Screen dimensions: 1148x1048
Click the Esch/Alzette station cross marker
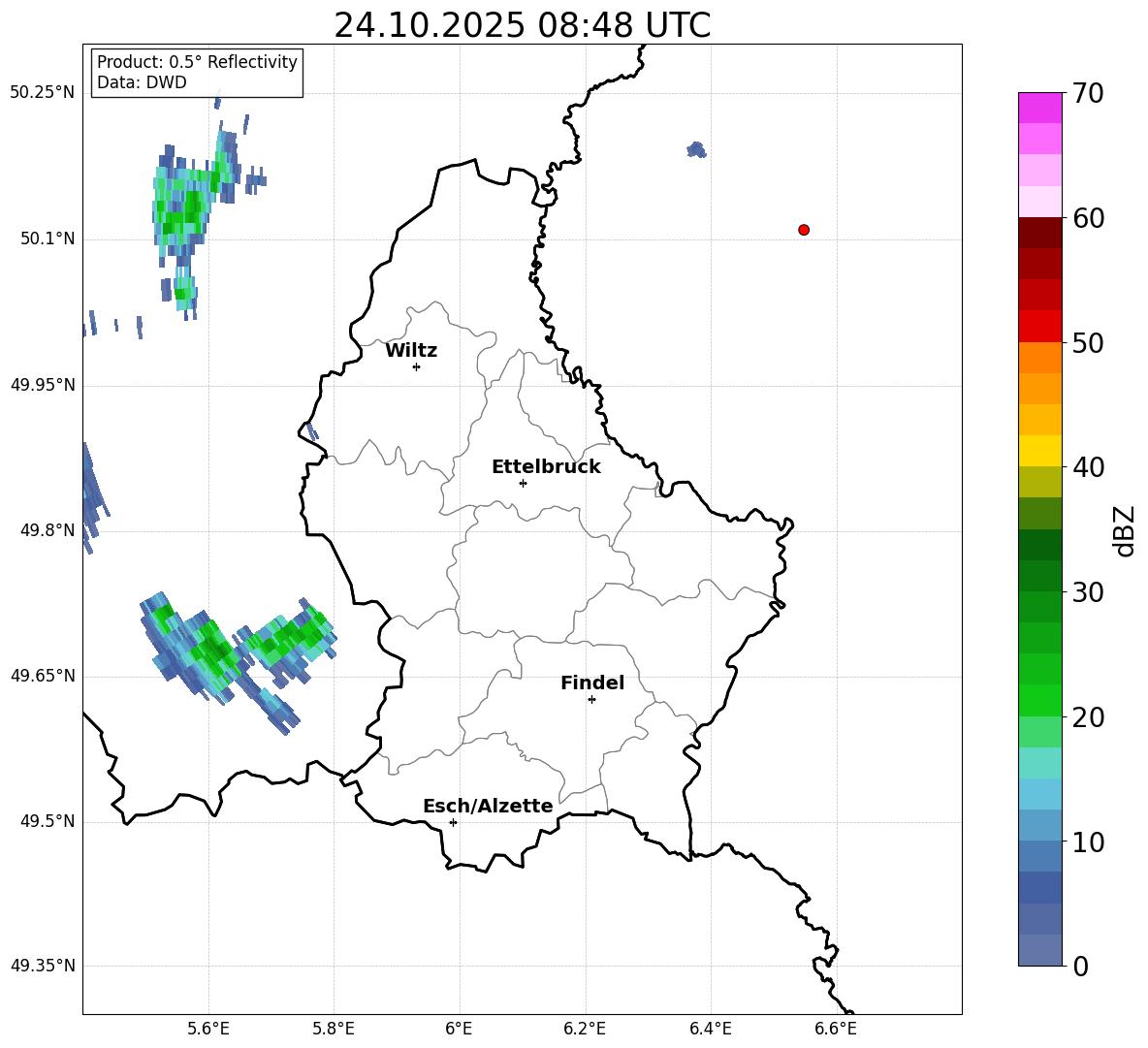tap(453, 822)
